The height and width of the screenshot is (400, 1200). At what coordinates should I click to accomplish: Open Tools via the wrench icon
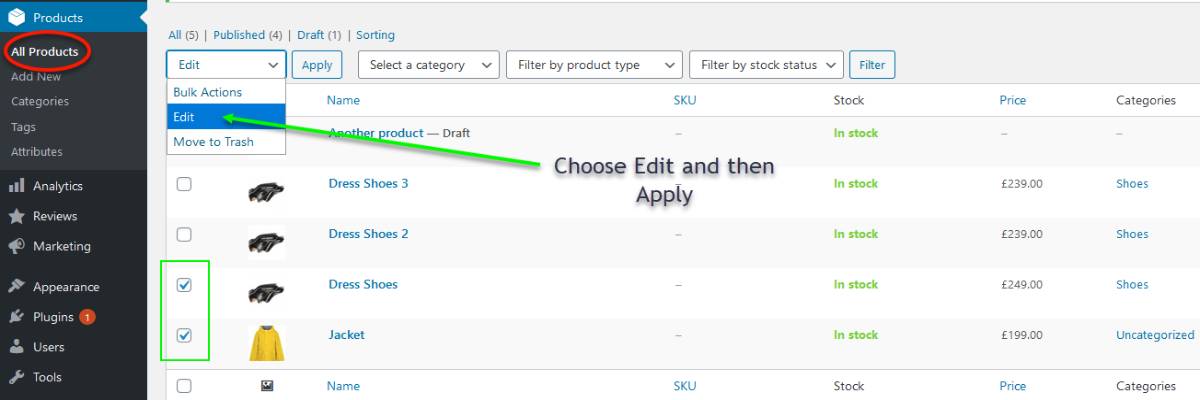tap(16, 377)
